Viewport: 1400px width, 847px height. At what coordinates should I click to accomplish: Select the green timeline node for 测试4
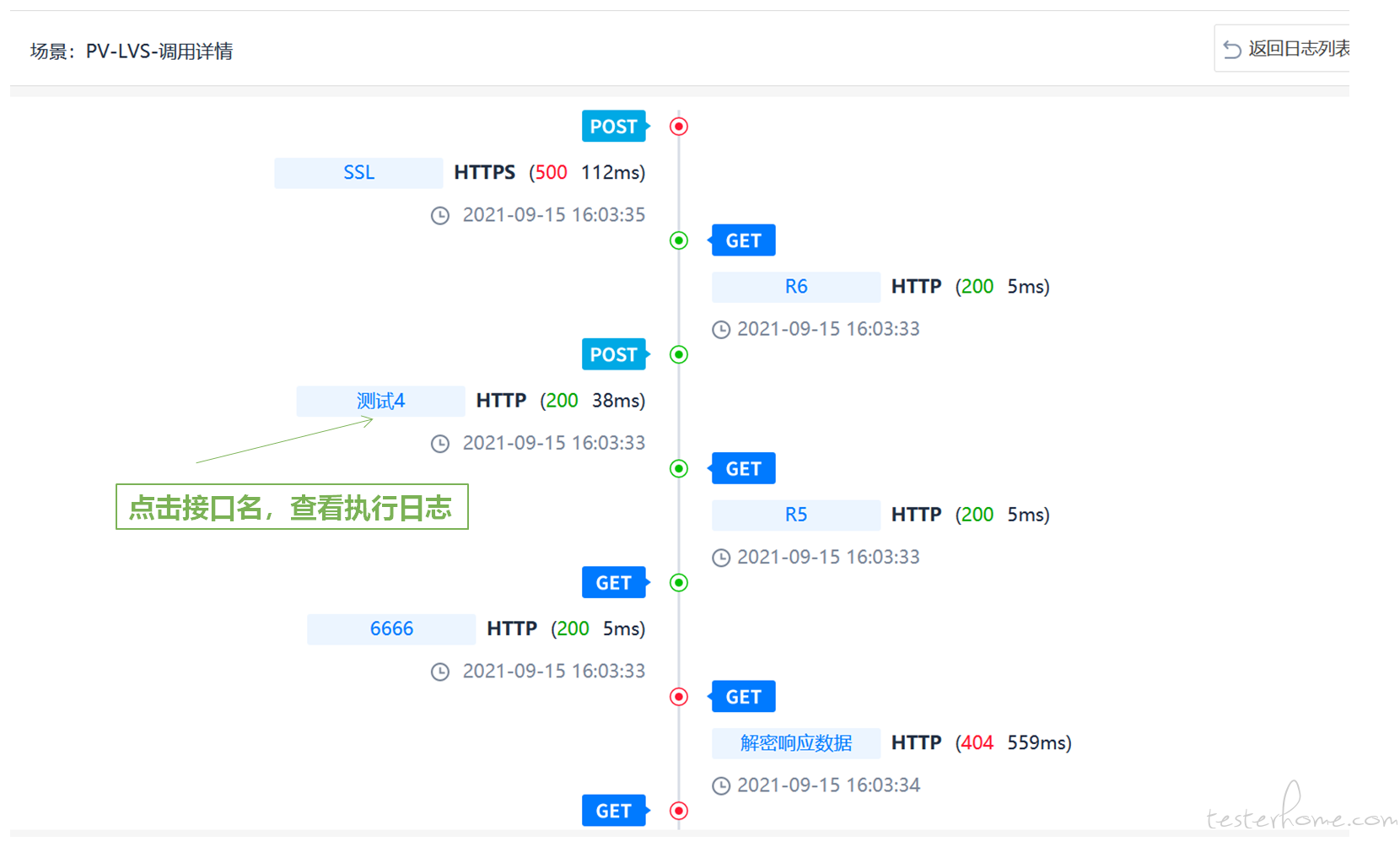679,354
